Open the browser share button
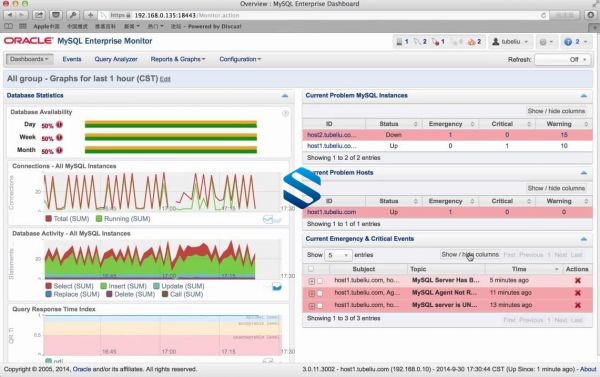Image resolution: width=600 pixels, height=377 pixels. pyautogui.click(x=39, y=15)
